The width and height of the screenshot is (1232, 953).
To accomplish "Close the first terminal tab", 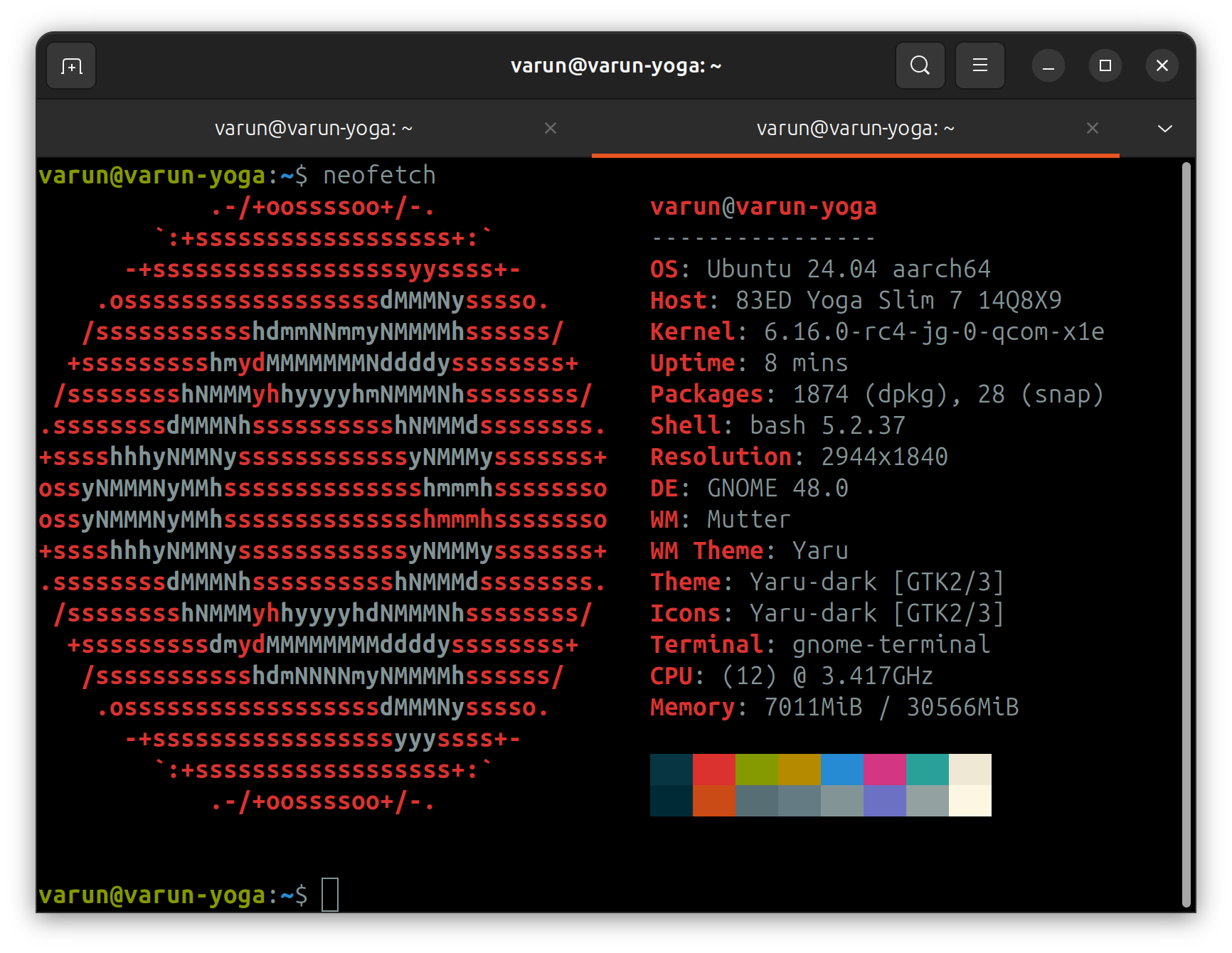I will [x=550, y=128].
